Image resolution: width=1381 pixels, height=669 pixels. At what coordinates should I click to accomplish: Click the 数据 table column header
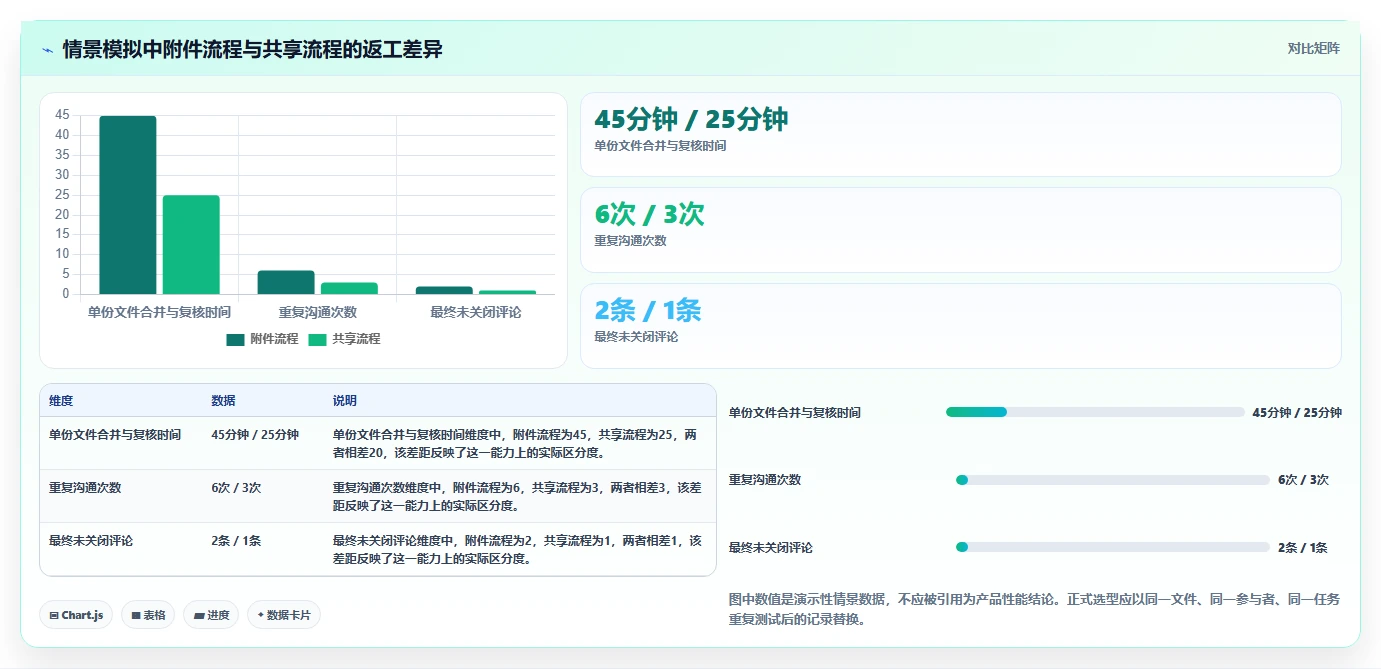[223, 401]
